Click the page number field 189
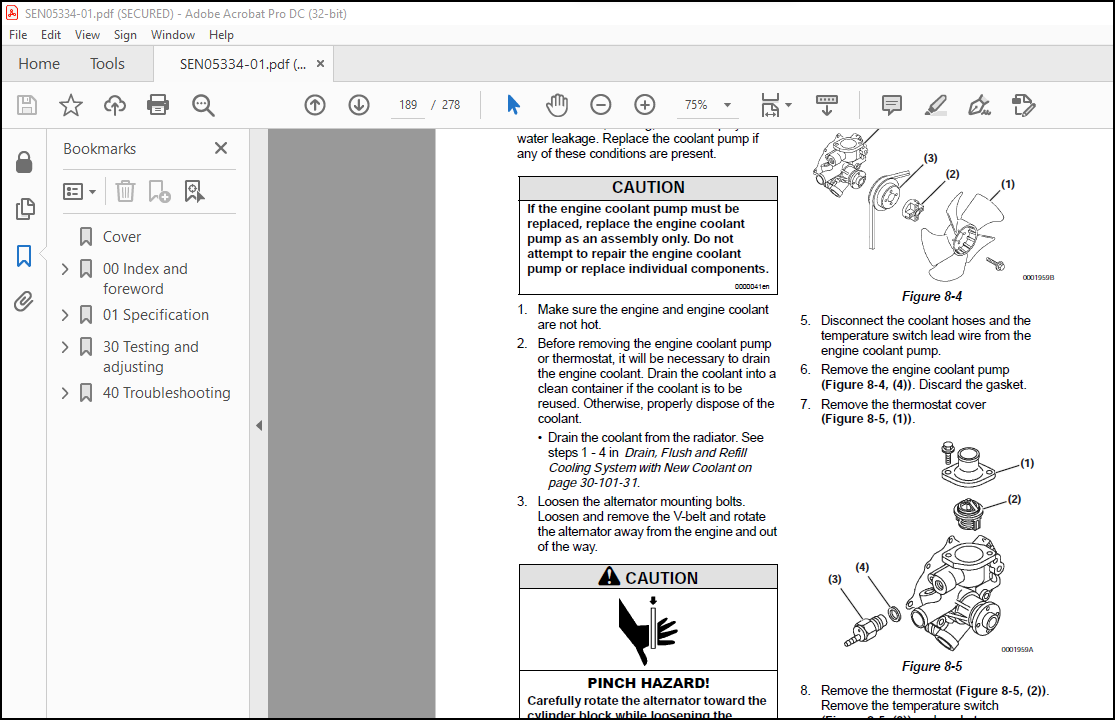This screenshot has height=720, width=1115. 407,105
